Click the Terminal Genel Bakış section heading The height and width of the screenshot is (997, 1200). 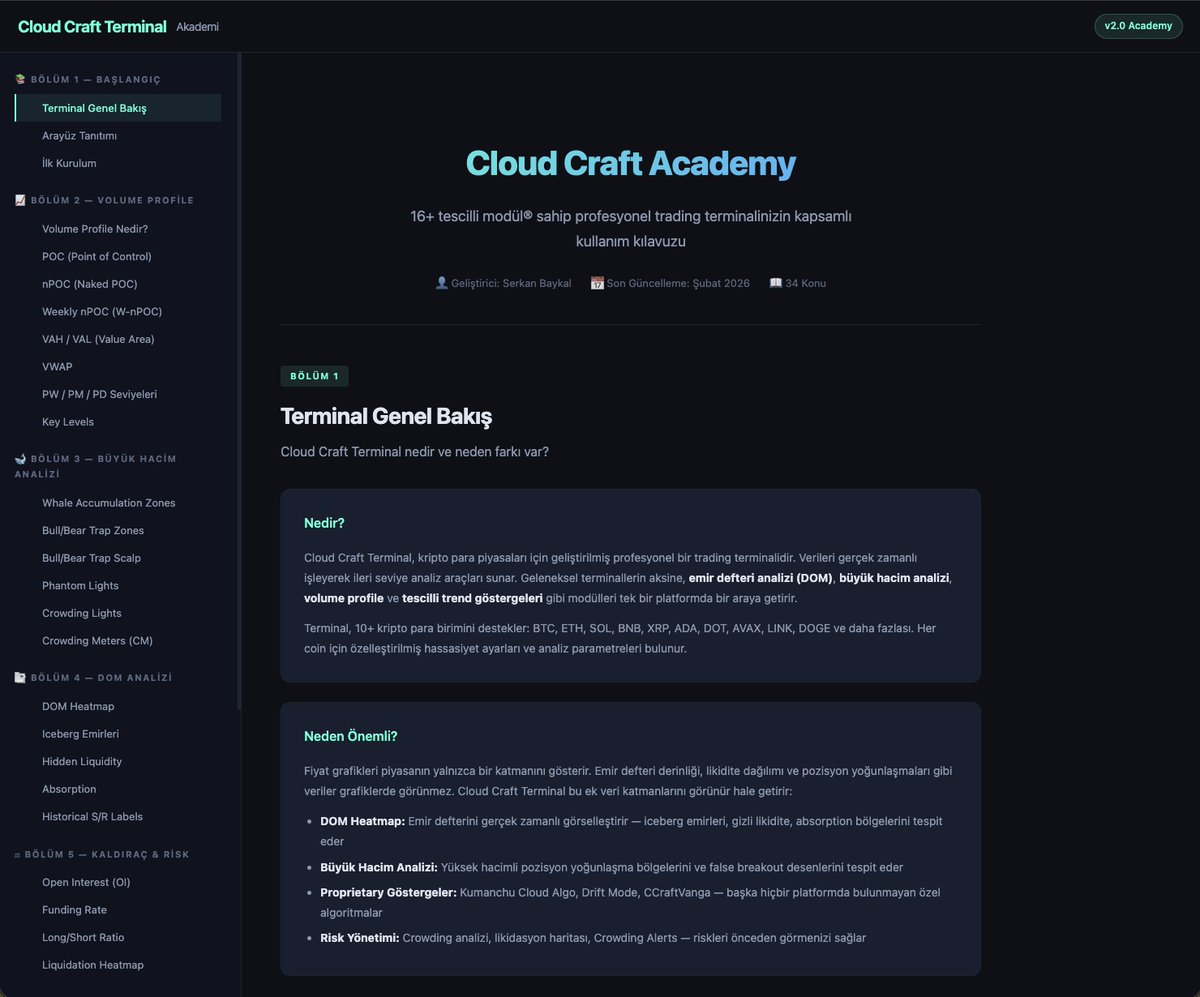coord(386,416)
